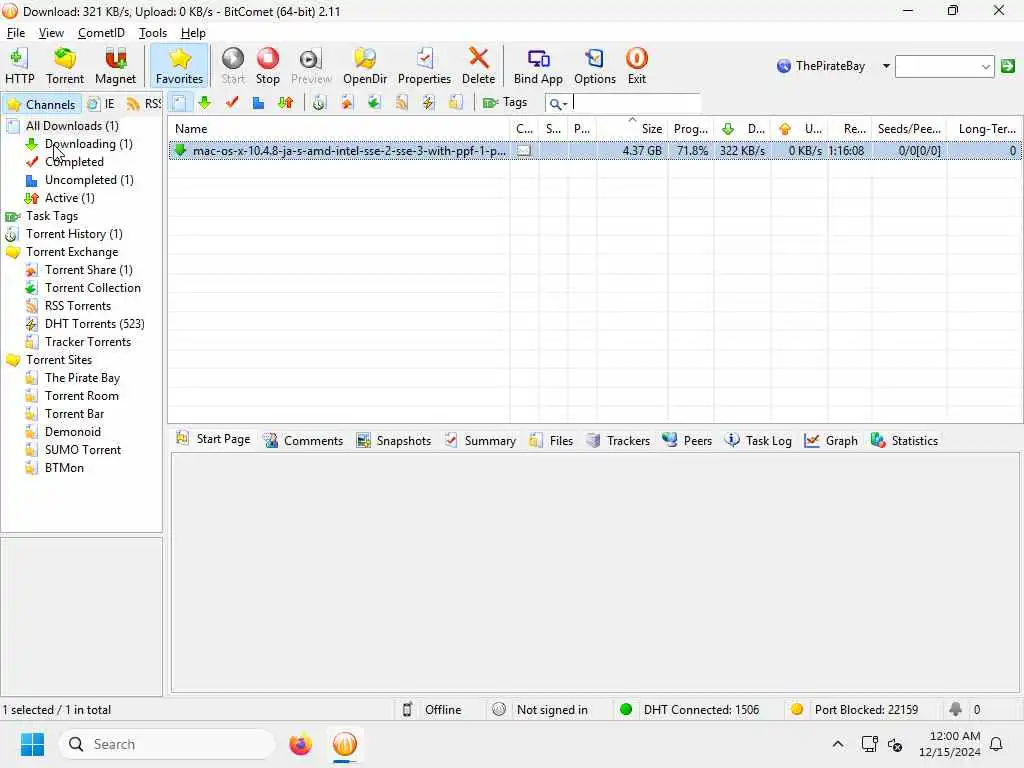
Task: Open the View menu
Action: [x=51, y=33]
